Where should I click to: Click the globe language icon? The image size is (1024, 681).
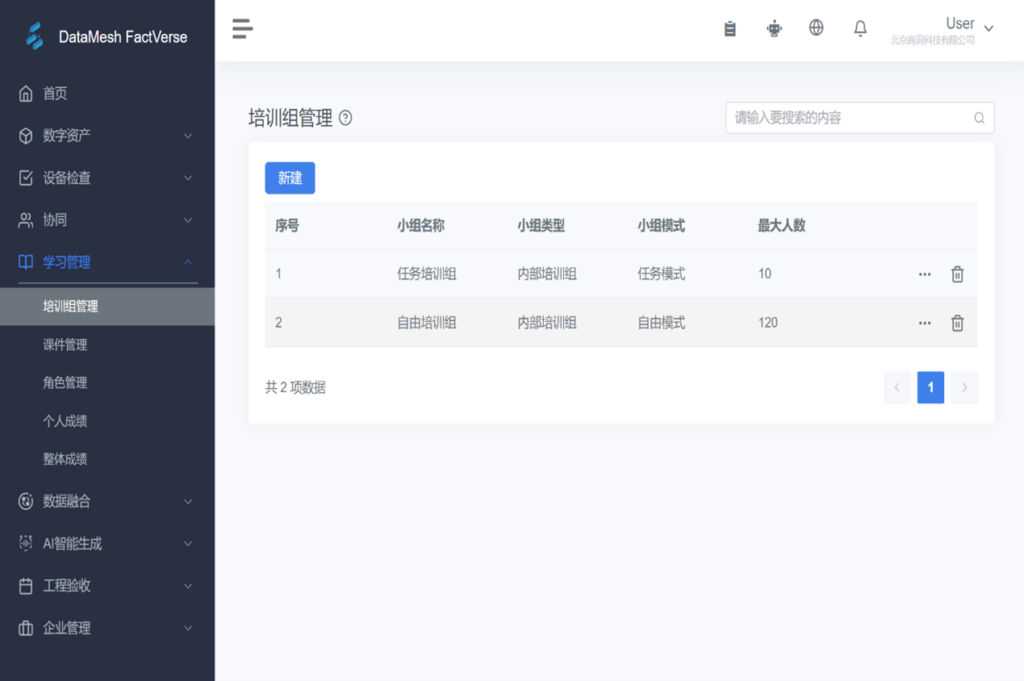pos(816,28)
